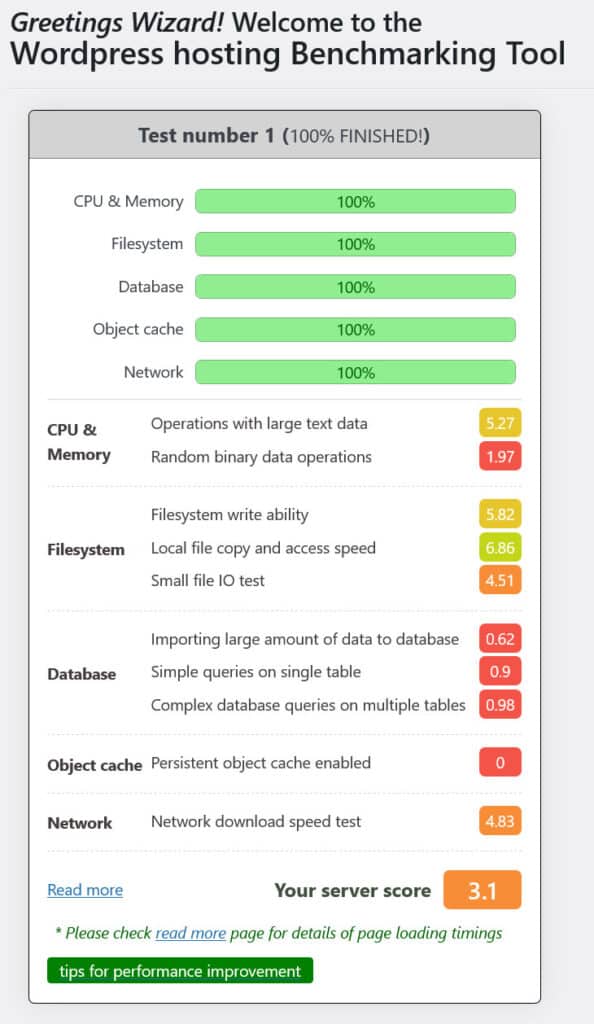This screenshot has width=594, height=1024.
Task: Click the Object cache row label
Action: click(94, 765)
